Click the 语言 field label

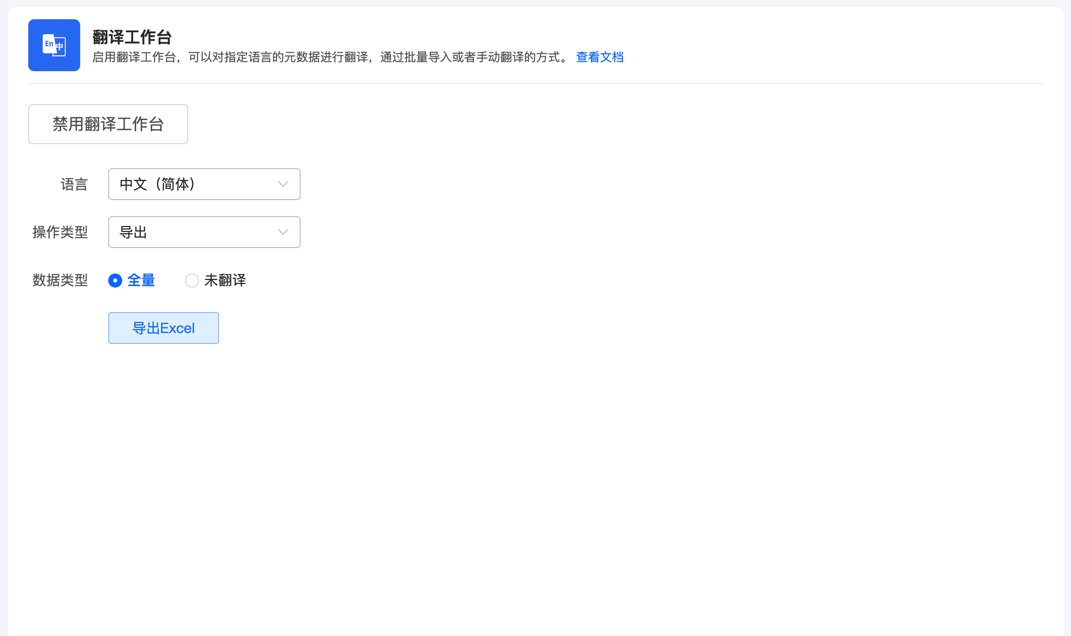point(74,184)
